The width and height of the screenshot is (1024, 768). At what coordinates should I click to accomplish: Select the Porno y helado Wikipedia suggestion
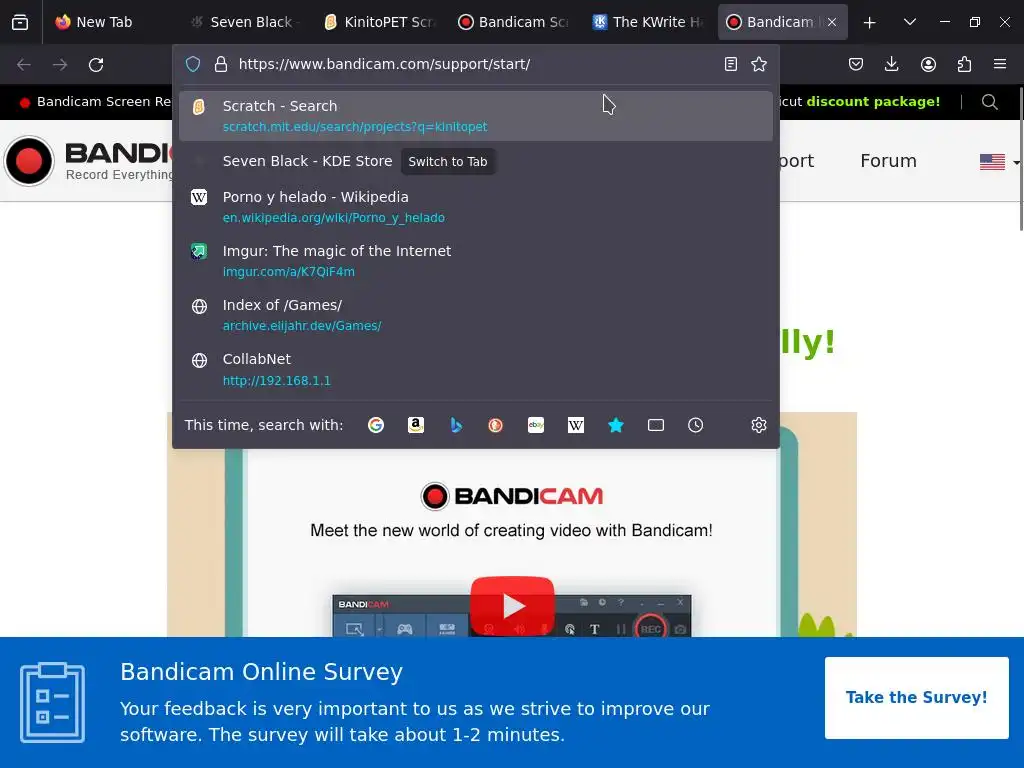click(475, 206)
